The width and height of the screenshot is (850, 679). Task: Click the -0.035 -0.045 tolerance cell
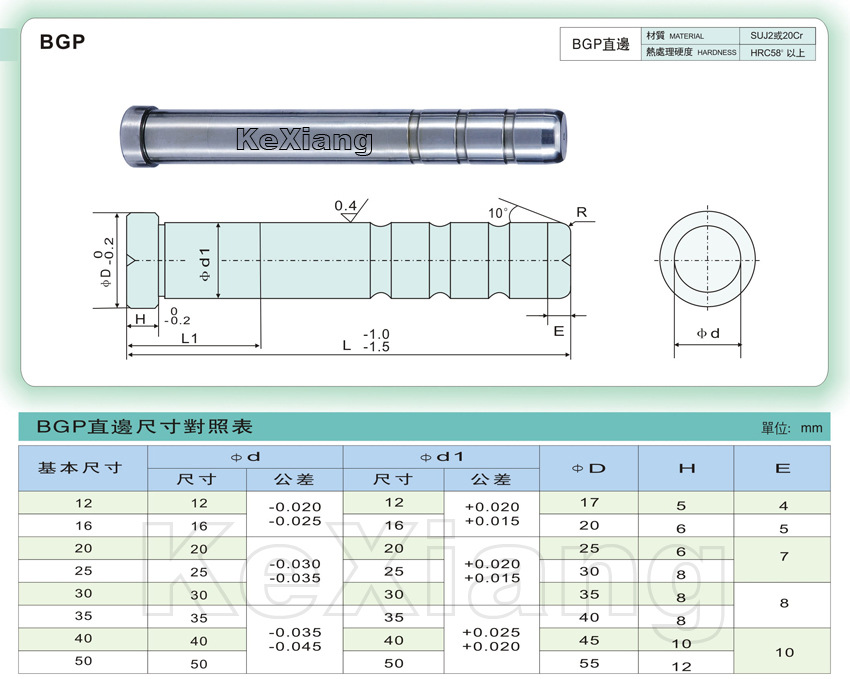295,639
